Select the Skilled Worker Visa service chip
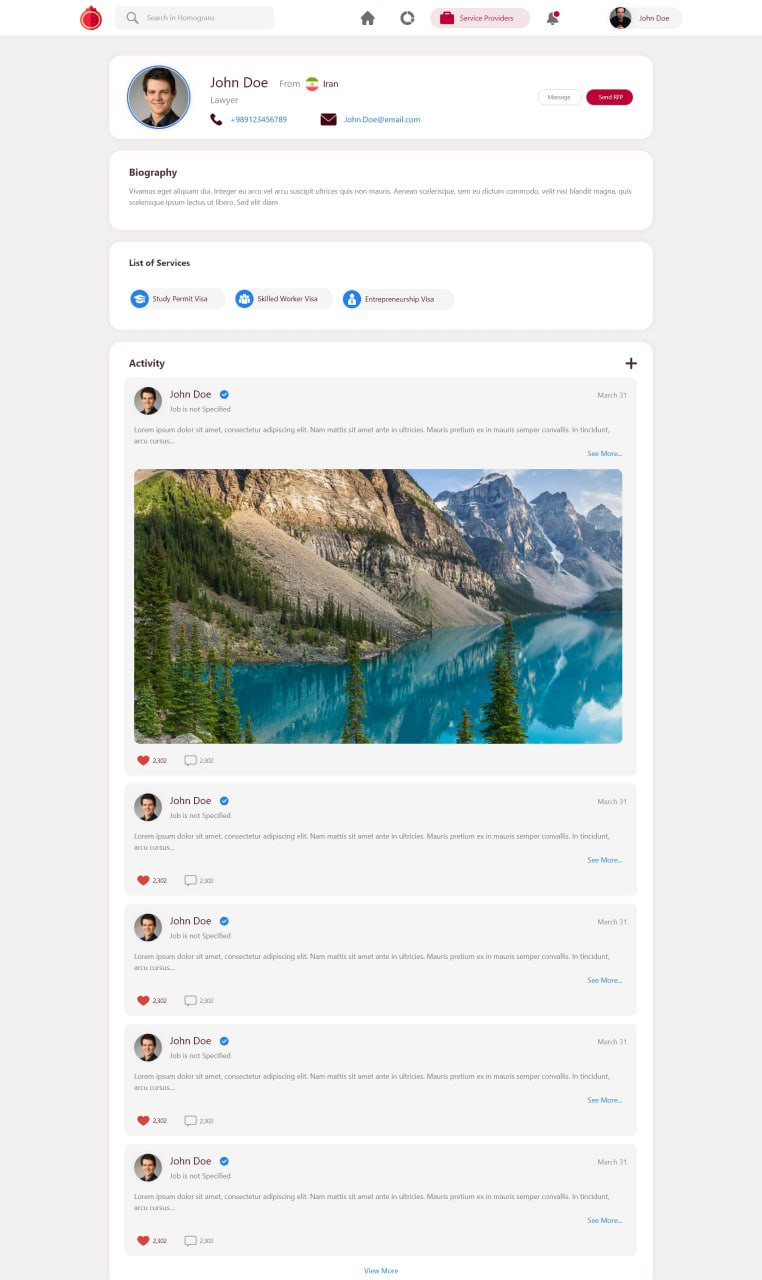The height and width of the screenshot is (1280, 762). point(283,299)
